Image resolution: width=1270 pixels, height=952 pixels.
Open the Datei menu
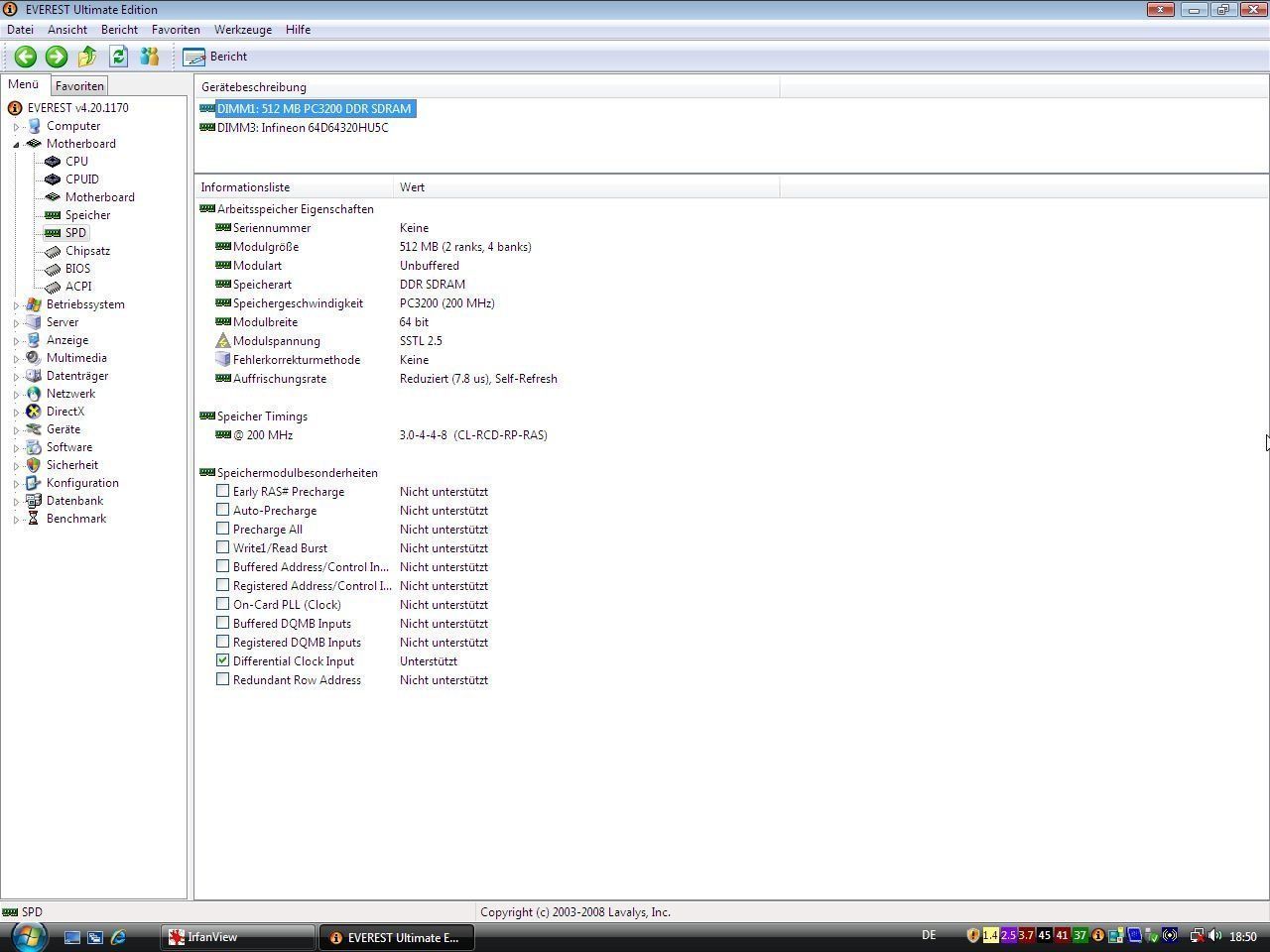pos(20,30)
